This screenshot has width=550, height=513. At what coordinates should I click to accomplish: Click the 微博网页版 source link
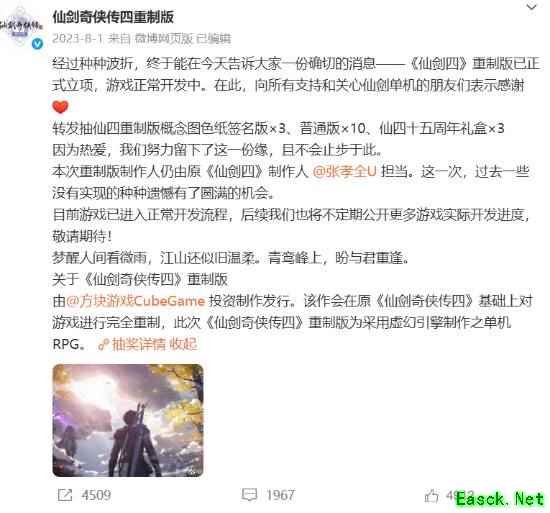click(x=164, y=38)
